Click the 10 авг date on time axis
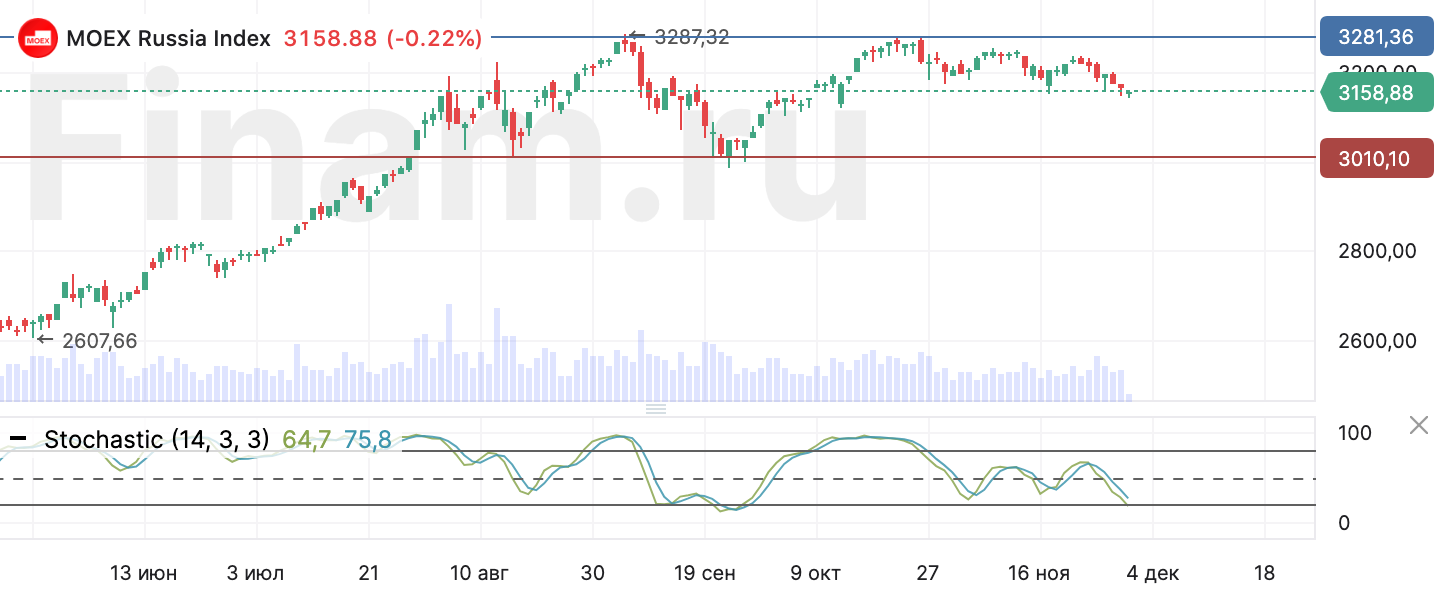Screen dimensions: 1438x600 (x=480, y=573)
